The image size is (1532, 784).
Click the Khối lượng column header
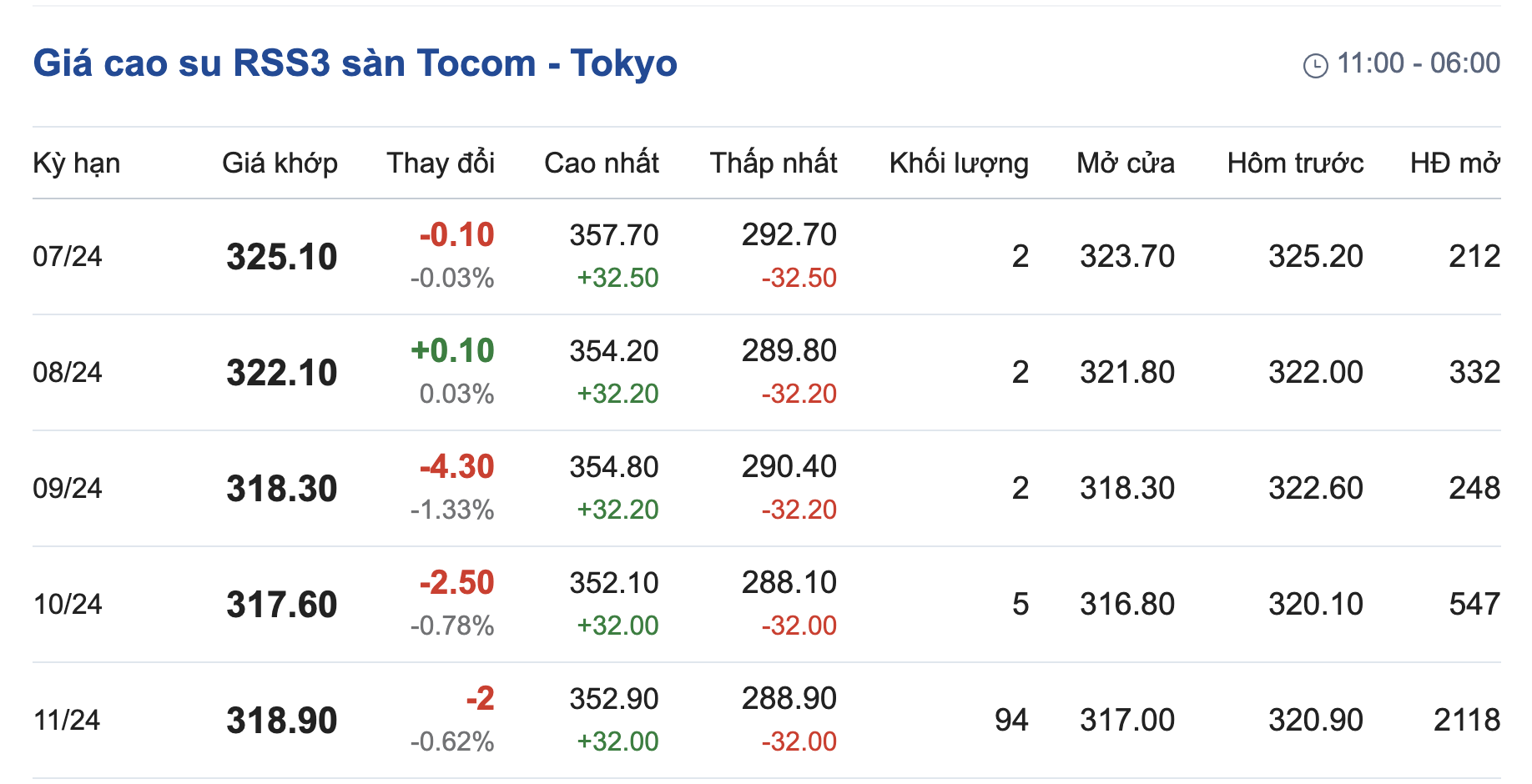959,163
